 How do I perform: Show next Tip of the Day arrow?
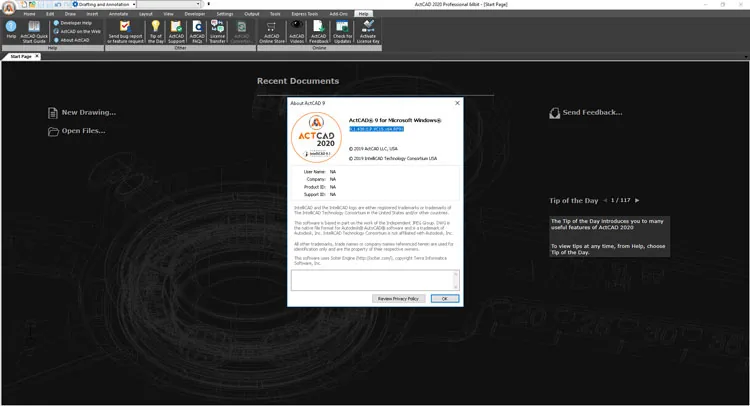click(637, 200)
